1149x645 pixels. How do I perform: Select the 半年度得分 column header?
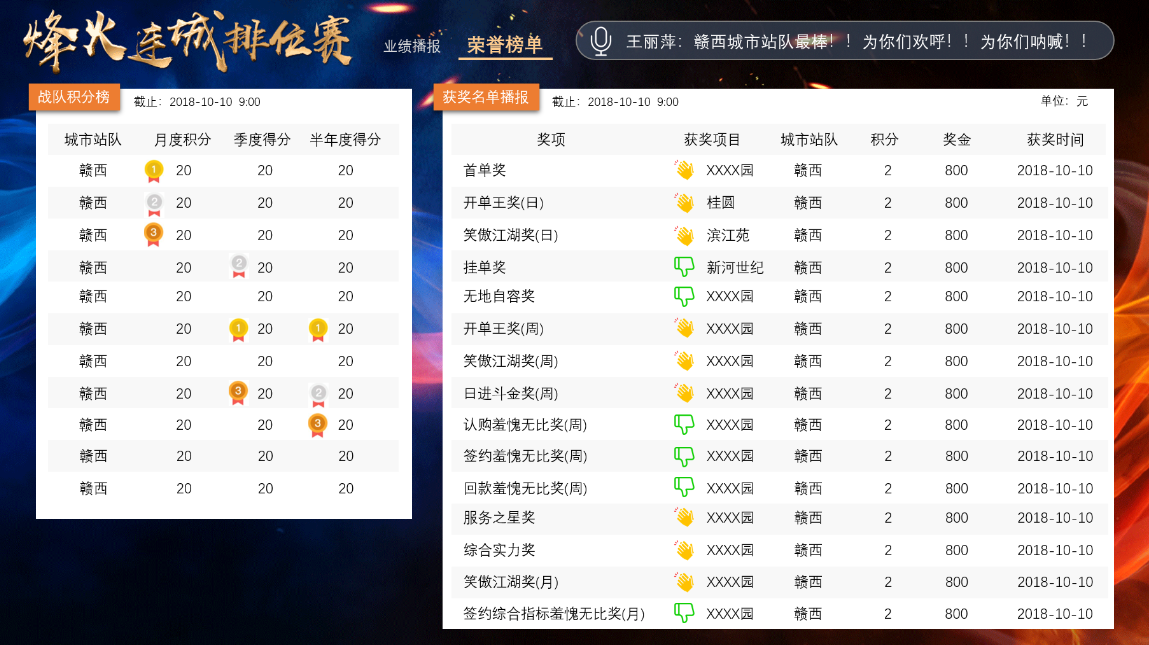coord(345,139)
